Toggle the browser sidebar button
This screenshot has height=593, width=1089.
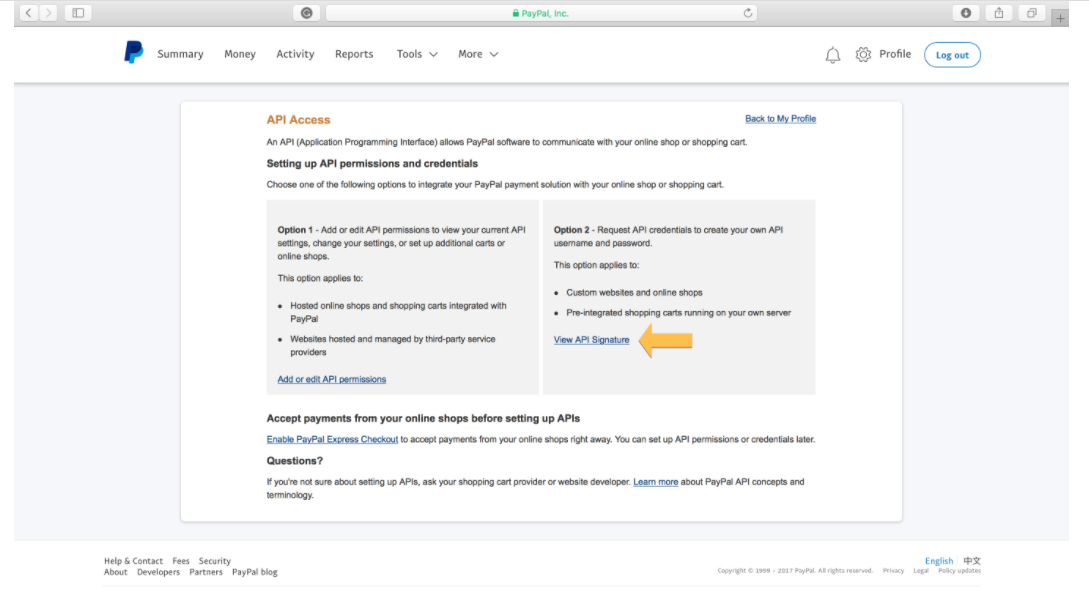coord(78,12)
